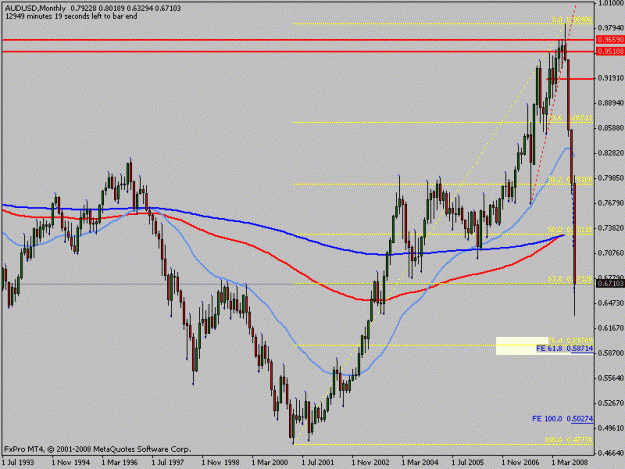Image resolution: width=625 pixels, height=469 pixels.
Task: Click the 1.01000 price axis label
Action: [611, 3]
